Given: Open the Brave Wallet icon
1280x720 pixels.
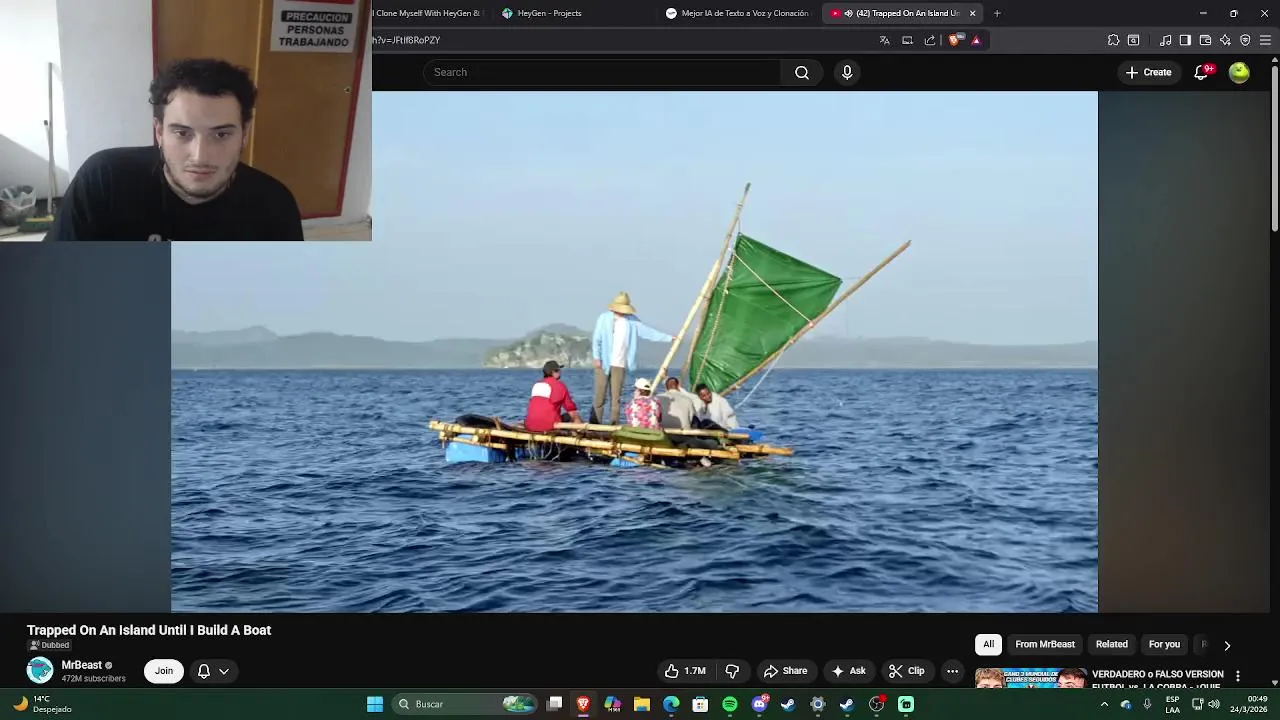Looking at the screenshot, I should 1205,40.
